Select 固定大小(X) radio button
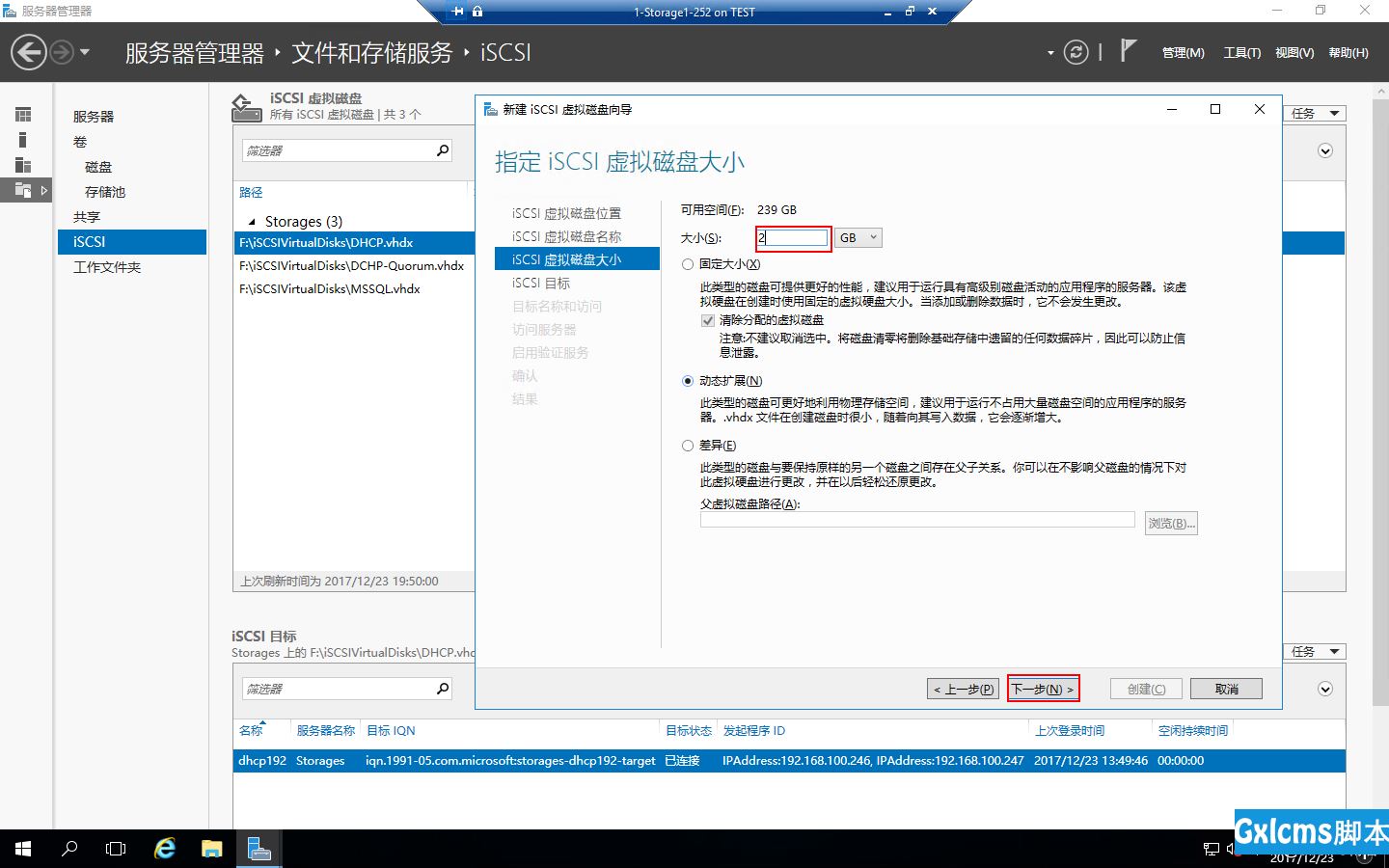1389x868 pixels. [688, 264]
